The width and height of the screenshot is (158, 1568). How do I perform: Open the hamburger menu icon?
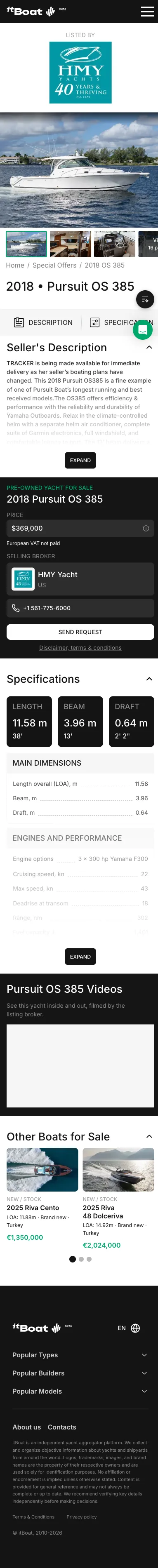click(147, 12)
